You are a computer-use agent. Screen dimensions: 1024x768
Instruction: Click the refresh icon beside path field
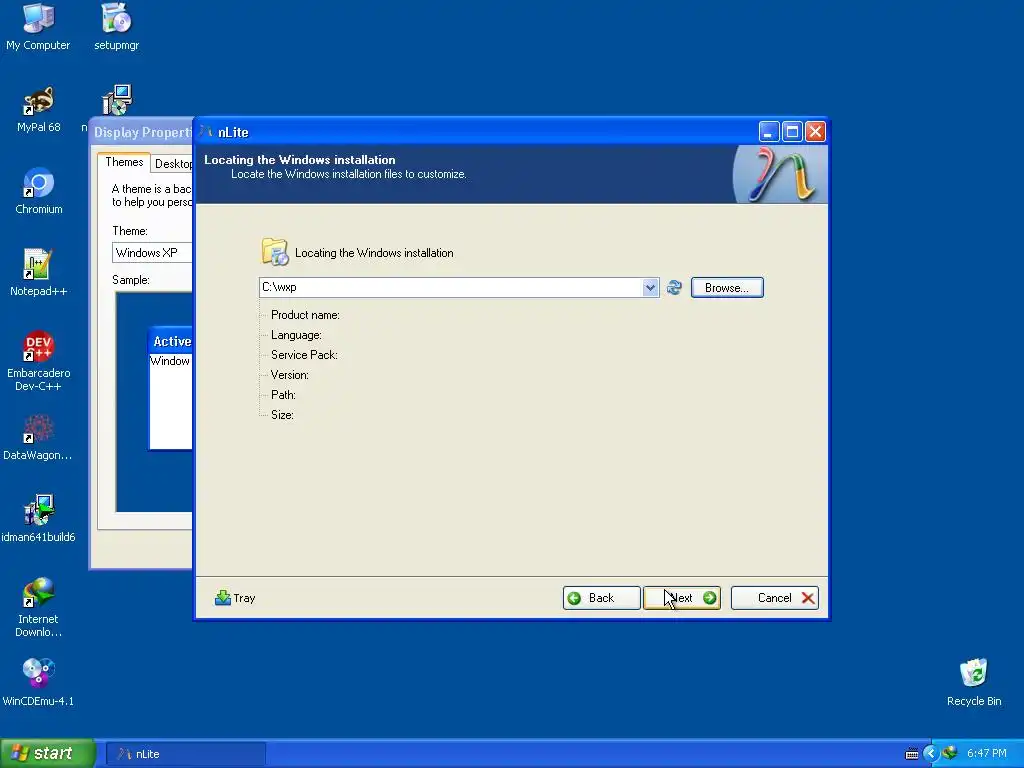[x=674, y=287]
